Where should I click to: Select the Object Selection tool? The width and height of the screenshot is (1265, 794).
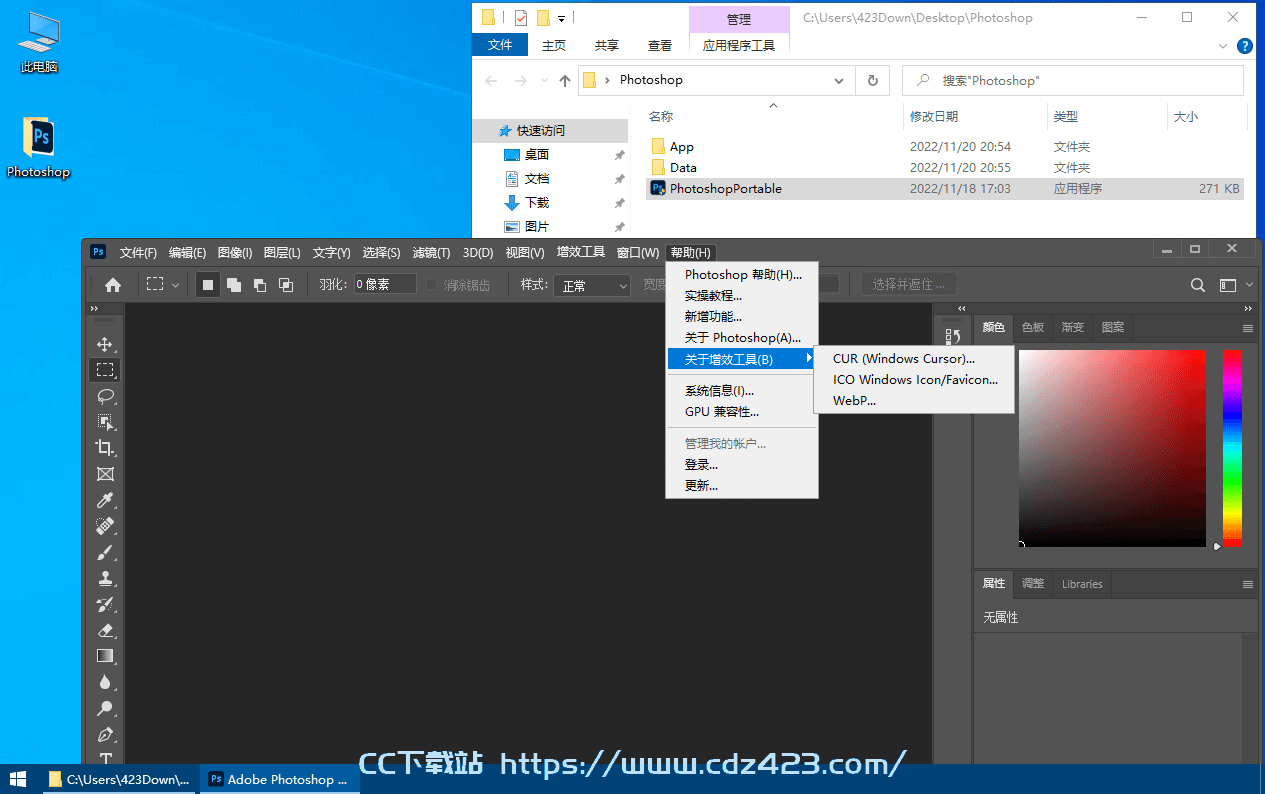105,422
